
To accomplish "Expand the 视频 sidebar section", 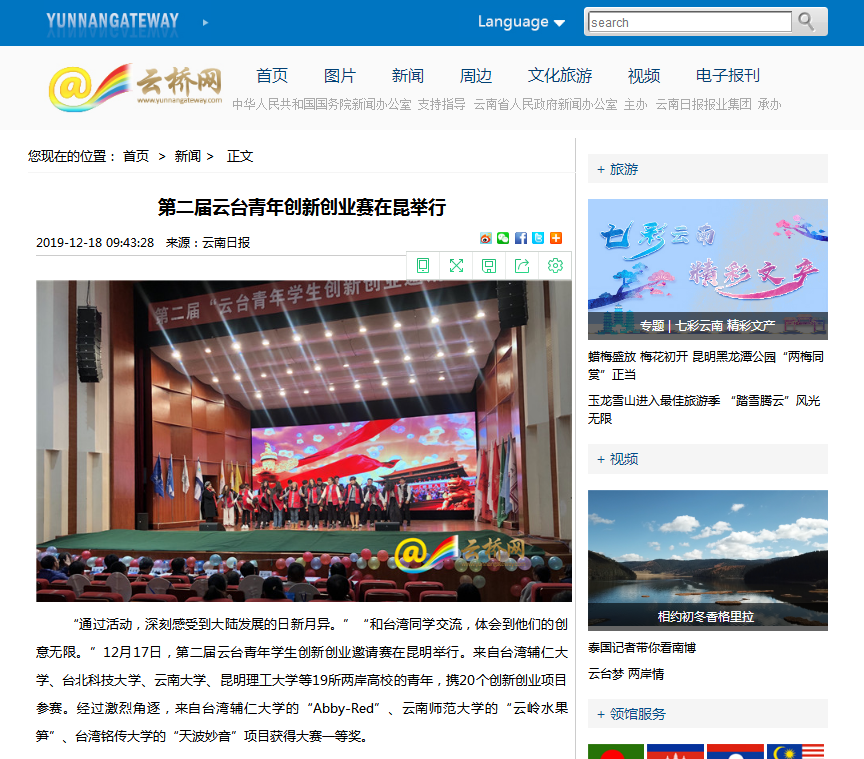I will click(x=617, y=459).
